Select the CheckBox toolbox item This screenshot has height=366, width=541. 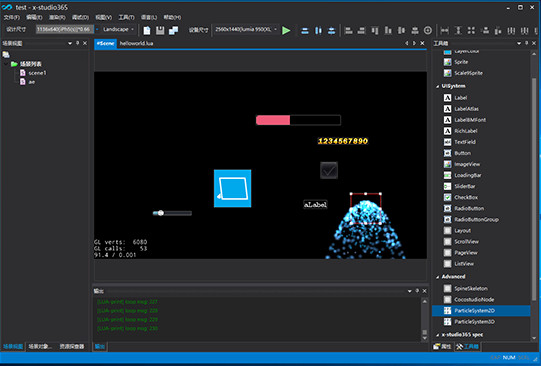coord(466,197)
